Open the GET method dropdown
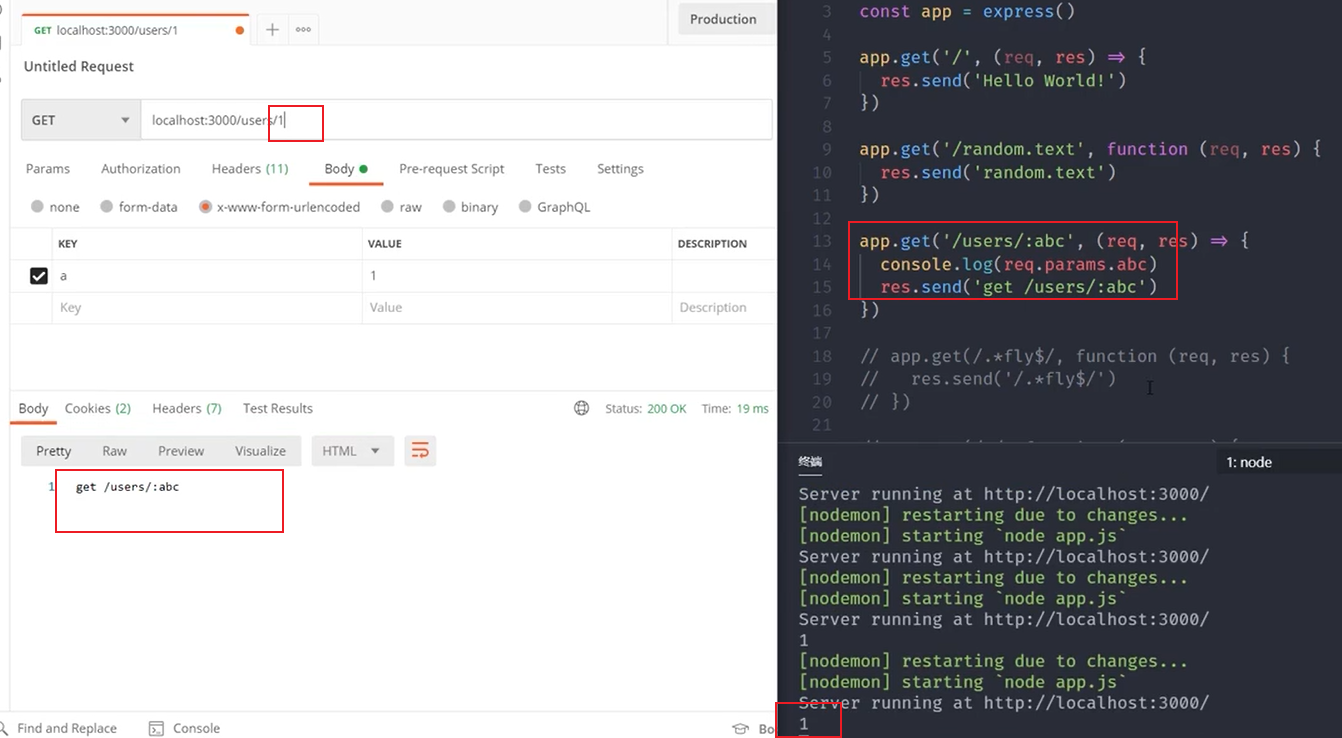Screen dimensions: 1342x738 coord(81,120)
